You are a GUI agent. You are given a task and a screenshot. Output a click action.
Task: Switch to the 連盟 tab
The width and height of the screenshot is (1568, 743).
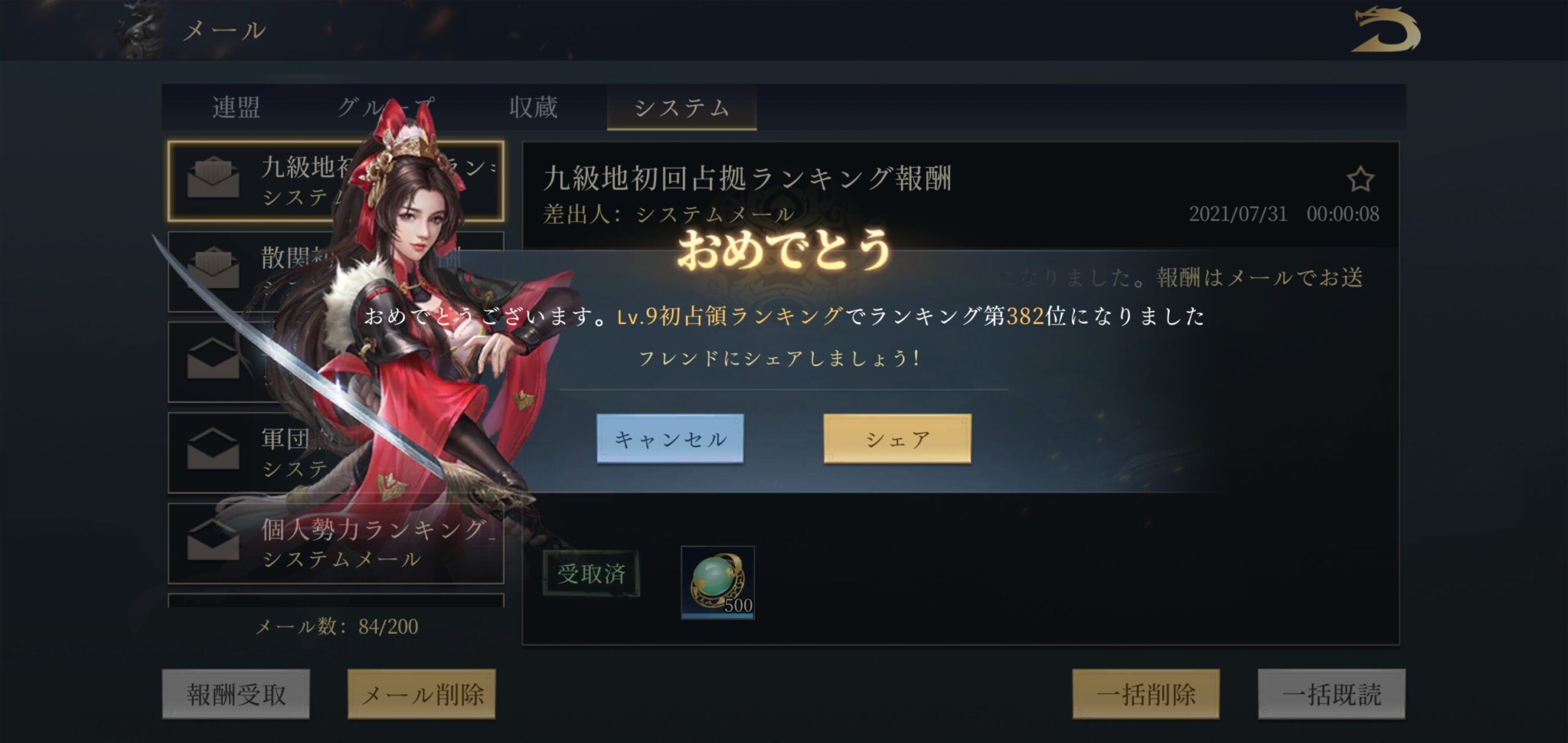236,107
